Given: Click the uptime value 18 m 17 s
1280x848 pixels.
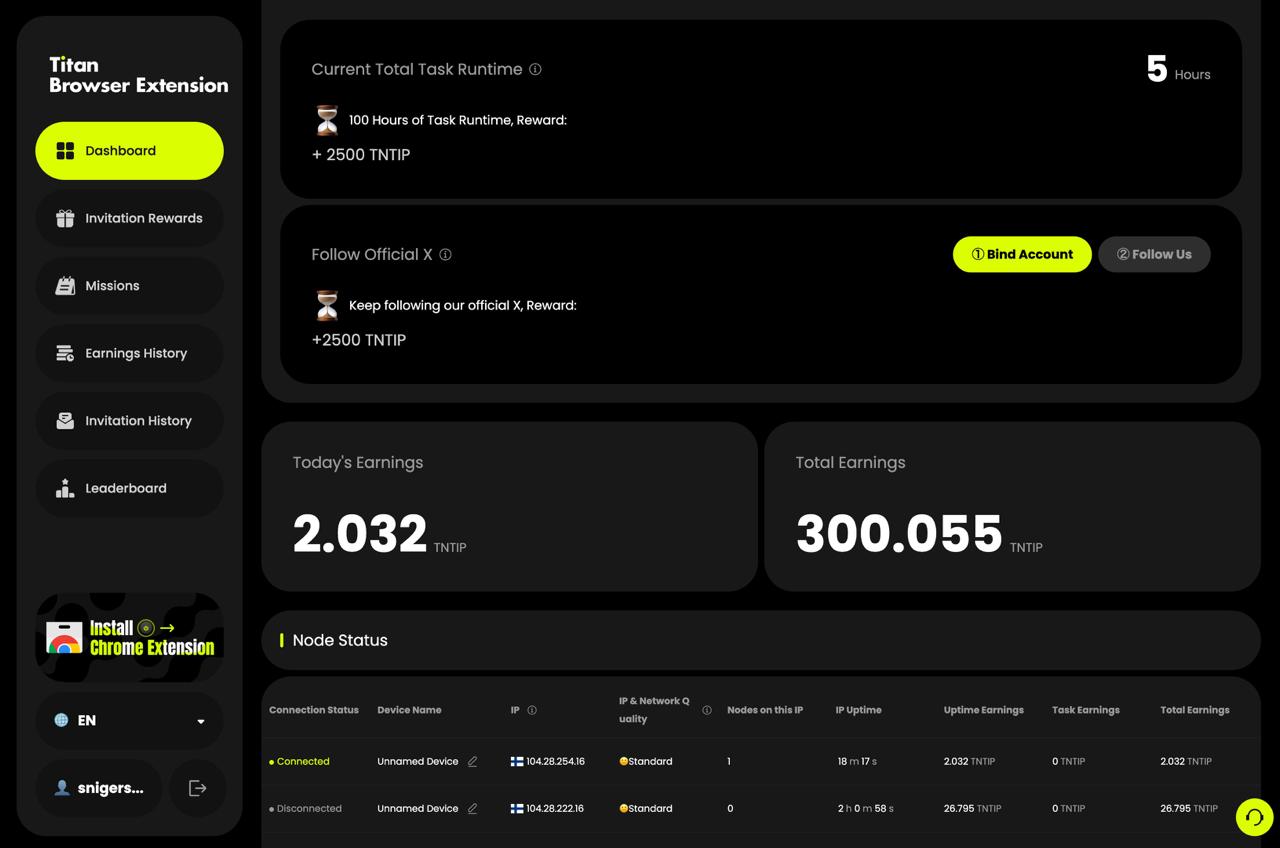Looking at the screenshot, I should coord(857,762).
